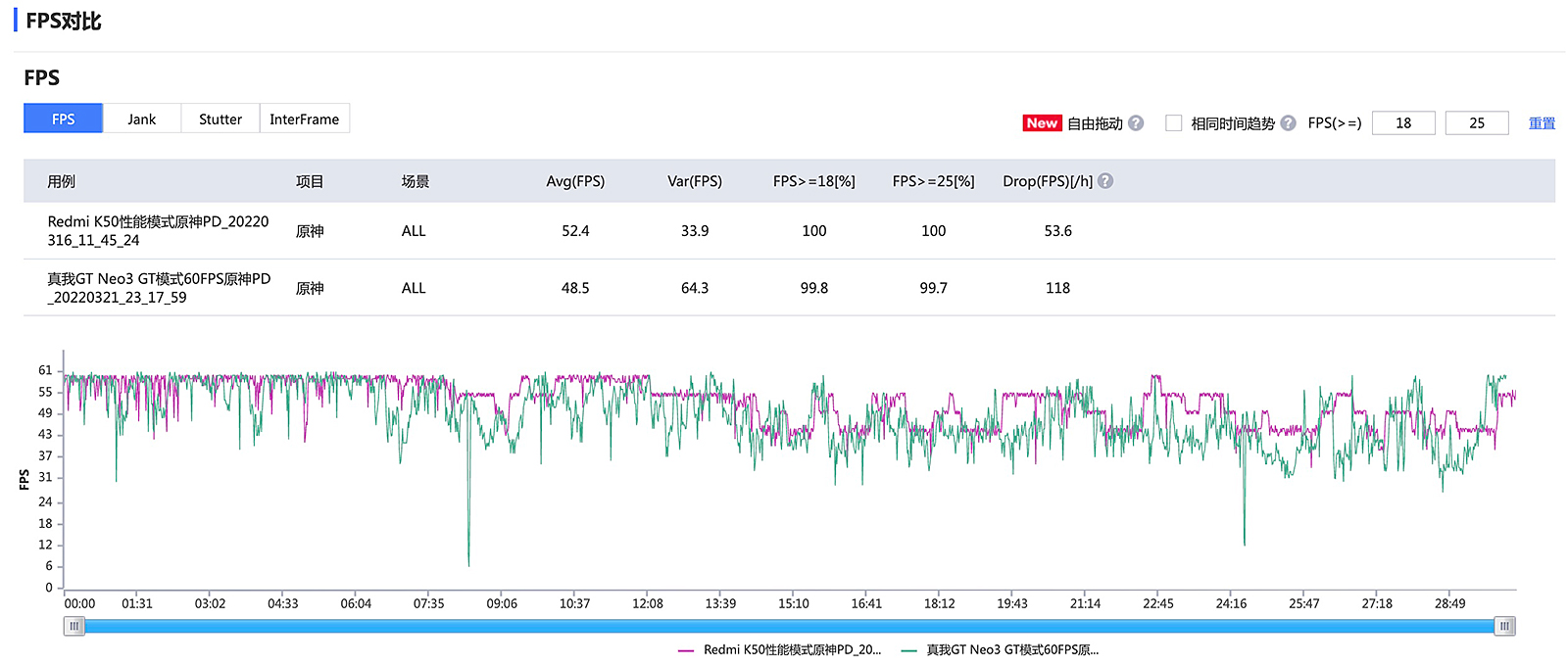1568x667 pixels.
Task: Click left handle of time range slider
Action: coord(73,626)
